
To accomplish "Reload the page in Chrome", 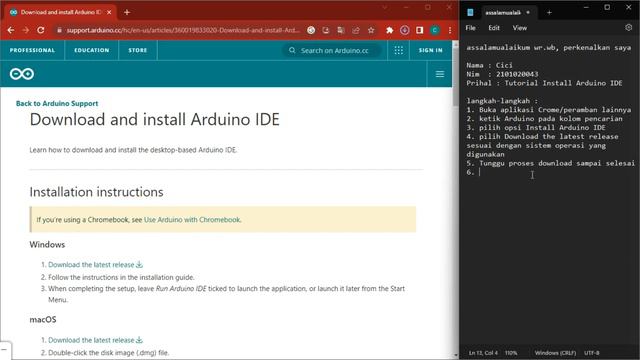I will click(40, 30).
